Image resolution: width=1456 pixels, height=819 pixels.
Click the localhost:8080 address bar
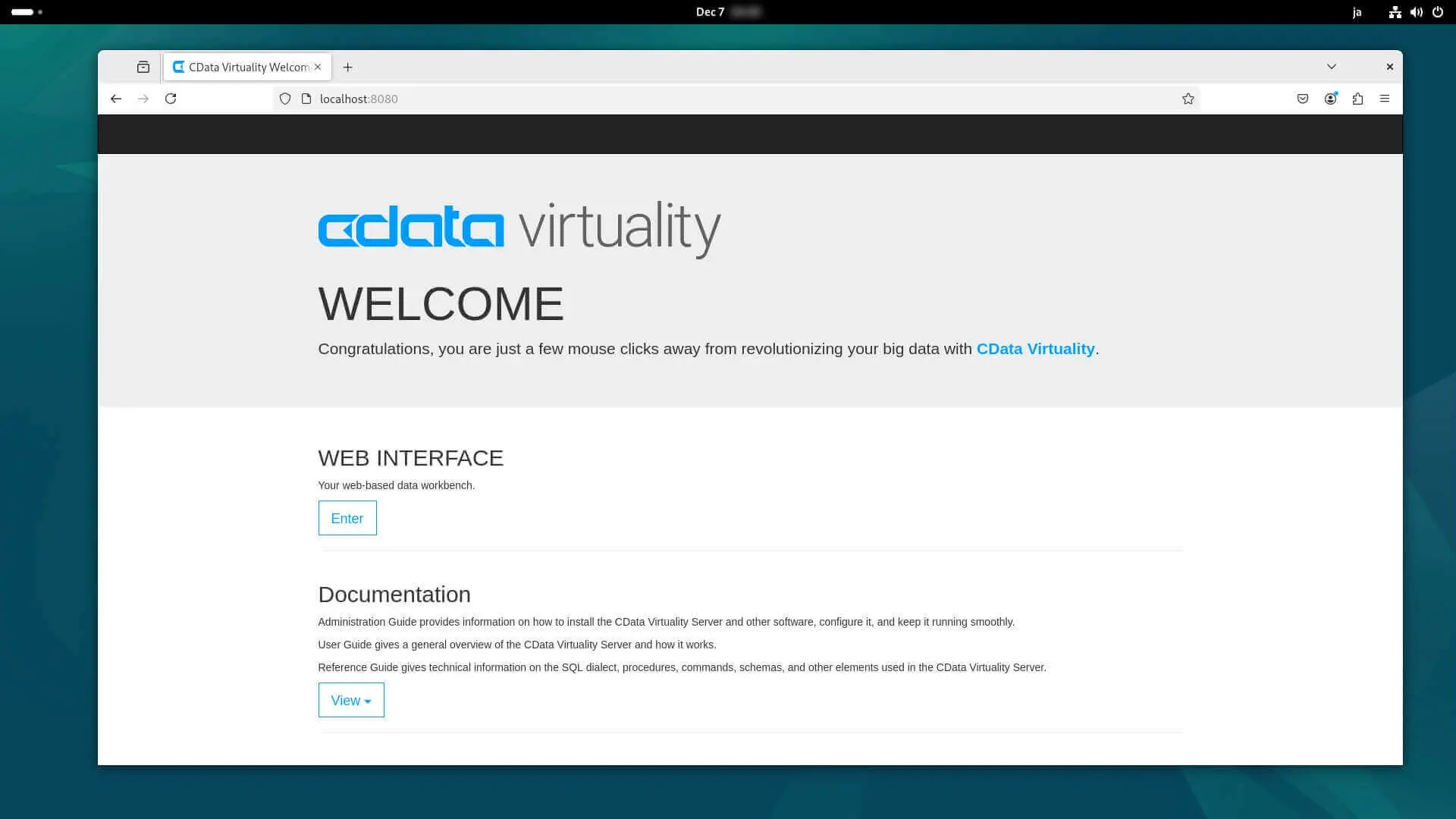[682, 99]
